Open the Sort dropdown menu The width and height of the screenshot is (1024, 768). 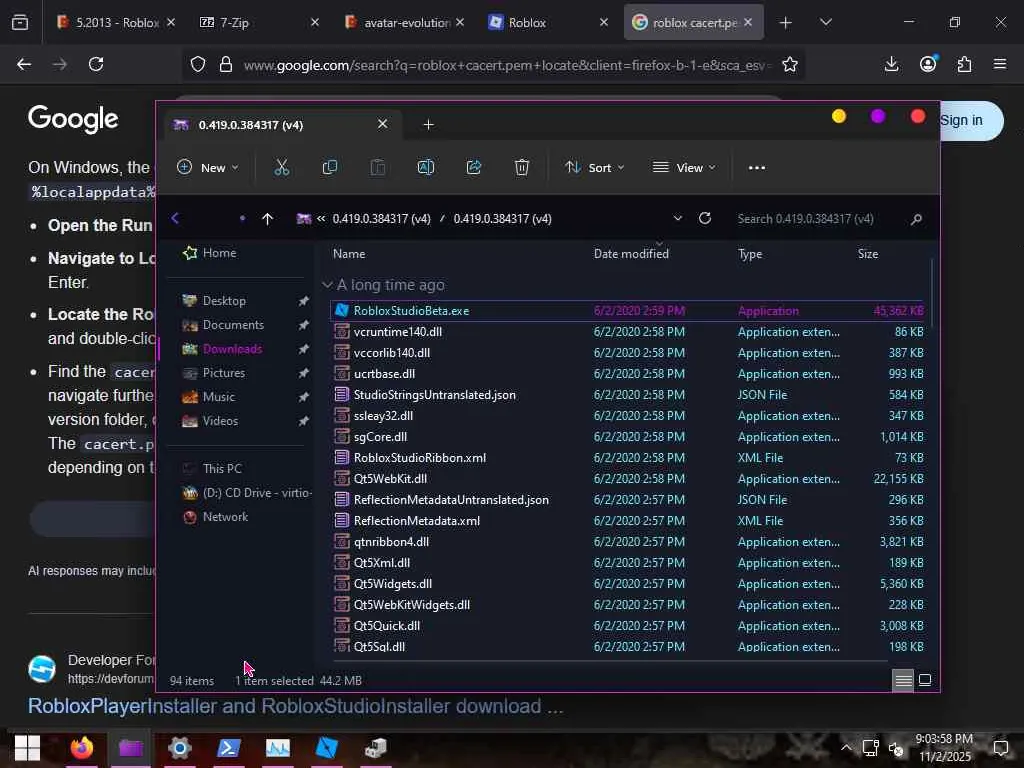pyautogui.click(x=595, y=168)
